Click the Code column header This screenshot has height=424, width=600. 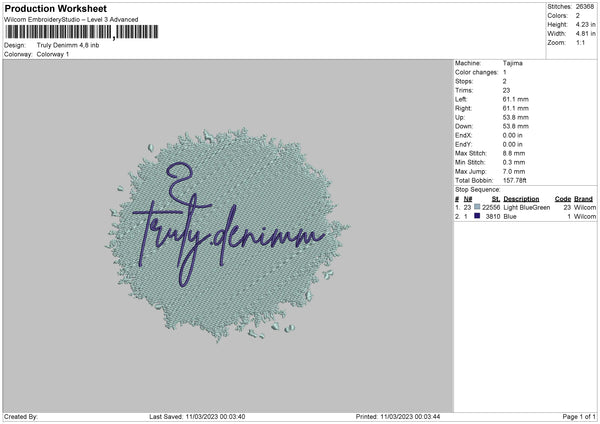[x=562, y=199]
